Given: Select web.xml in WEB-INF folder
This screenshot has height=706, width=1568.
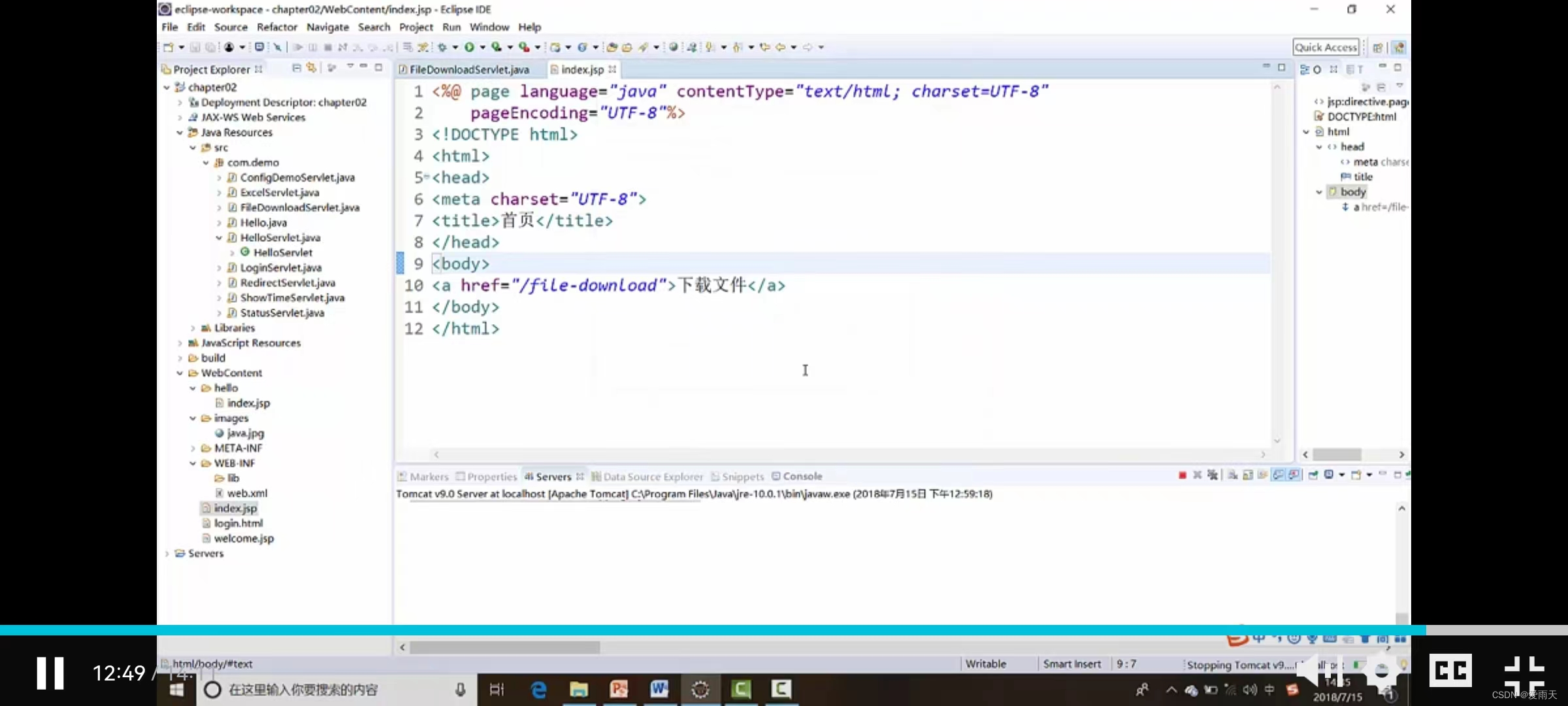Looking at the screenshot, I should pos(246,493).
